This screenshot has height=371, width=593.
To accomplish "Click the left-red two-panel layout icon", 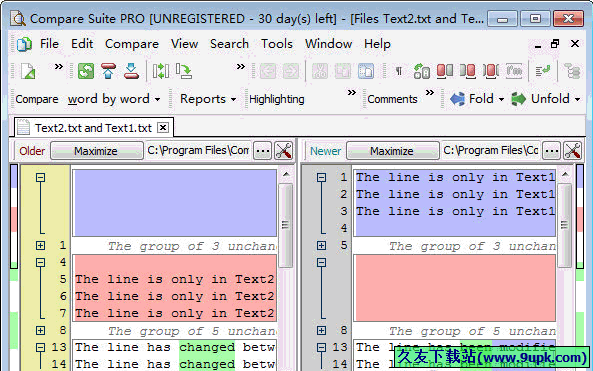I will (445, 71).
